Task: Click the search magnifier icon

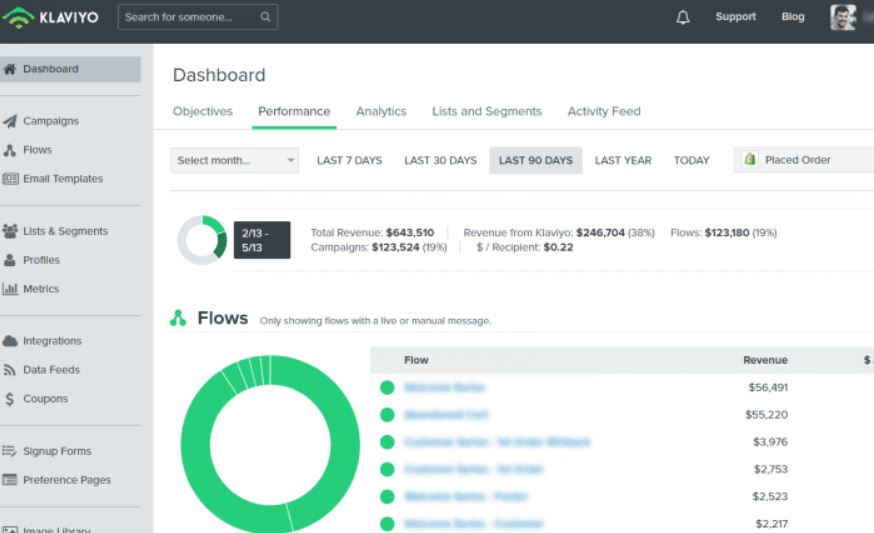Action: (x=265, y=17)
